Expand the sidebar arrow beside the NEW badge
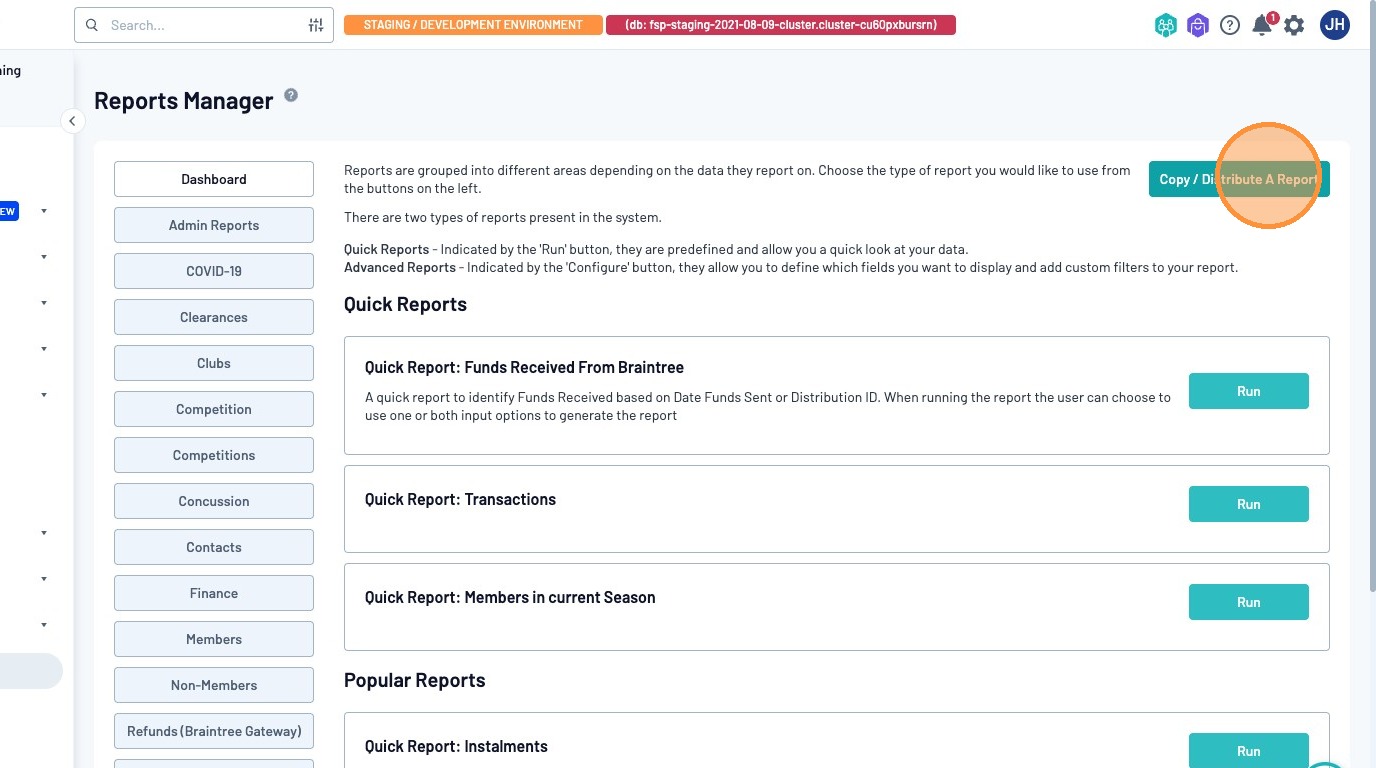Image resolution: width=1376 pixels, height=768 pixels. coord(44,211)
